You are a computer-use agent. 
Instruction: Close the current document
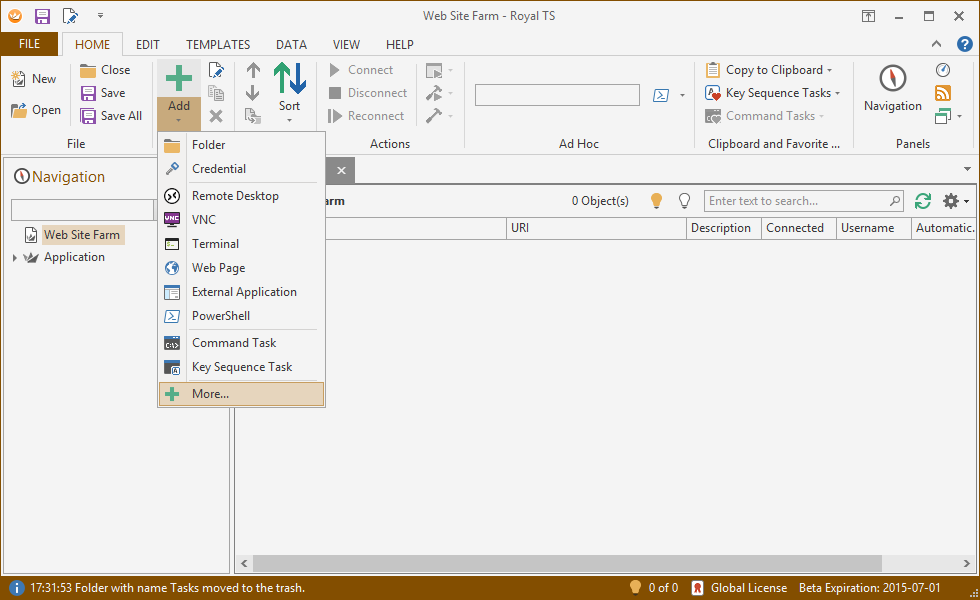(105, 70)
